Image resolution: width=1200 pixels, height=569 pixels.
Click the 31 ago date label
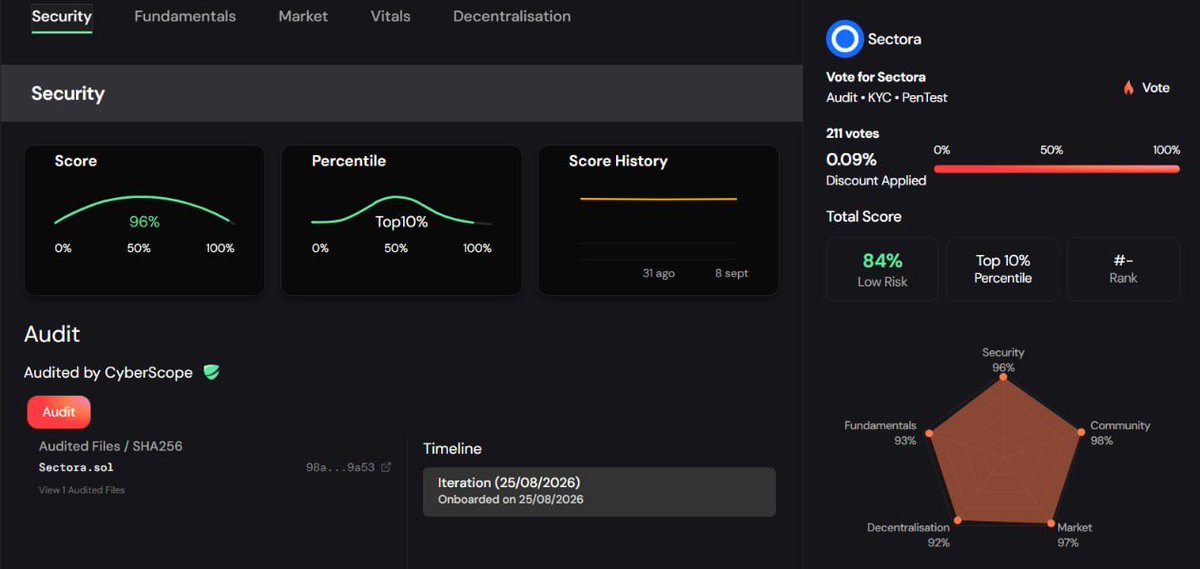[658, 273]
